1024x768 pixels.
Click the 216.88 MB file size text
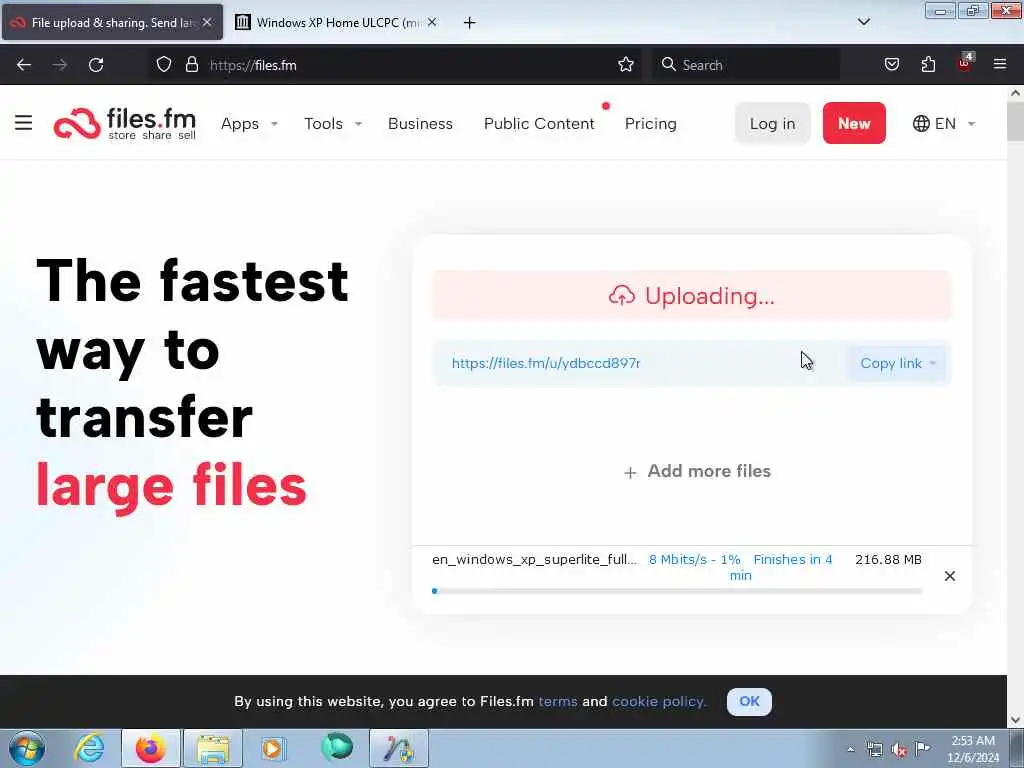(888, 560)
